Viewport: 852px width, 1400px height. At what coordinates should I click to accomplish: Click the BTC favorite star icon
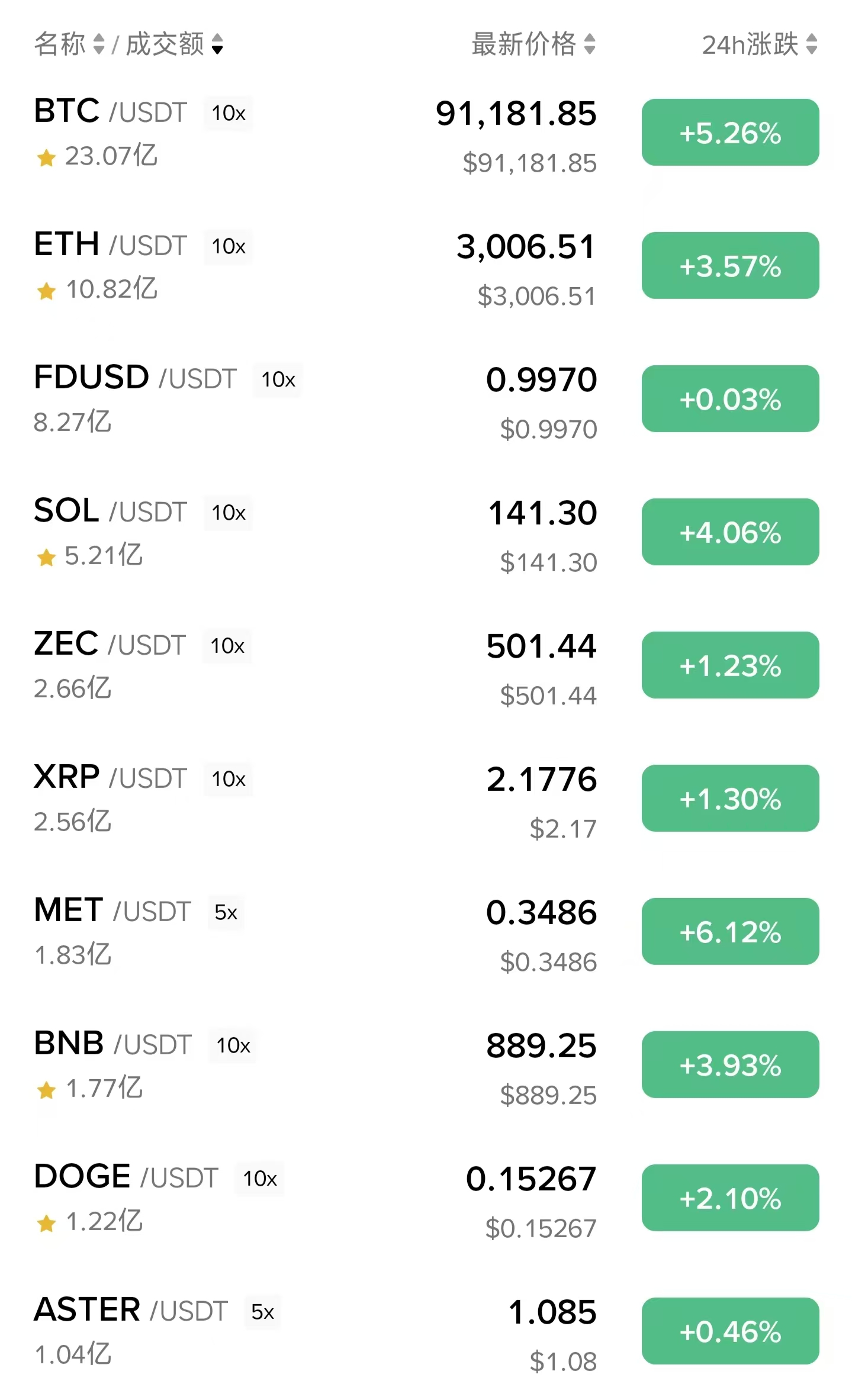pyautogui.click(x=46, y=157)
